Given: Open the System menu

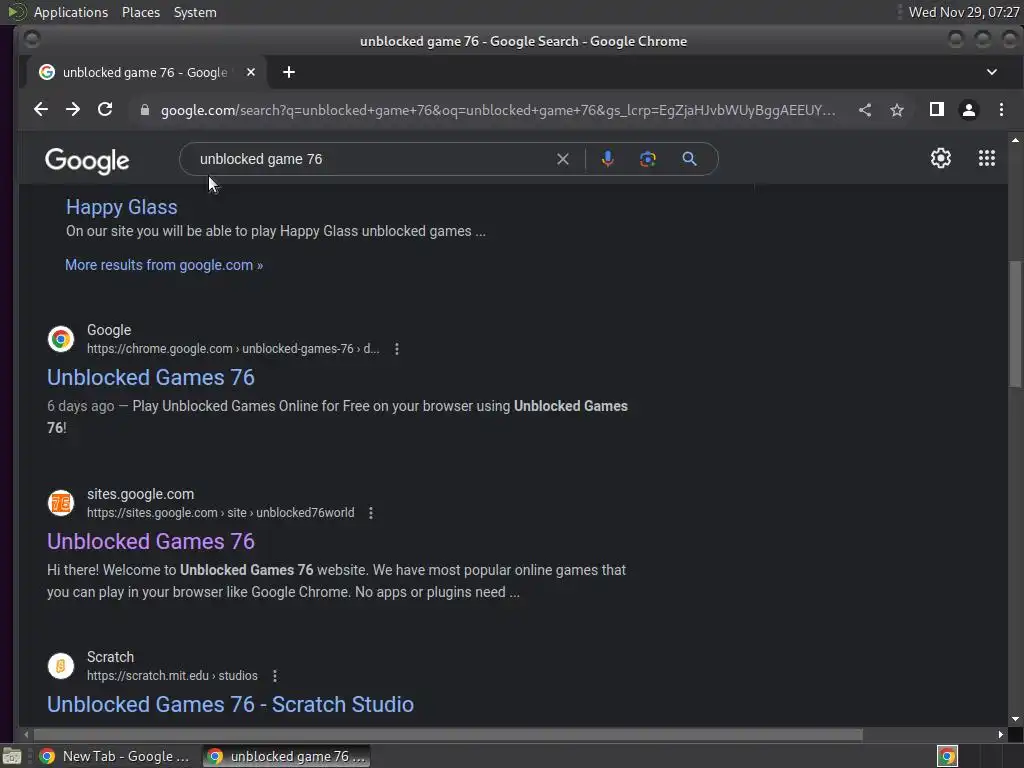Looking at the screenshot, I should point(195,12).
